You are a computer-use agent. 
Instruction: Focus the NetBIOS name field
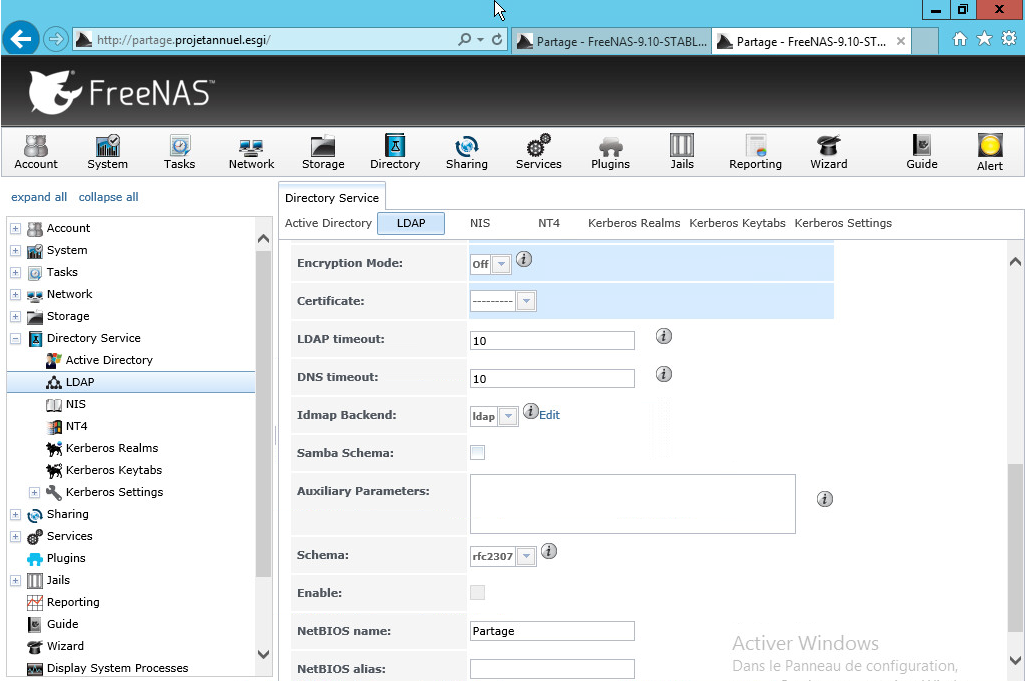pos(552,631)
